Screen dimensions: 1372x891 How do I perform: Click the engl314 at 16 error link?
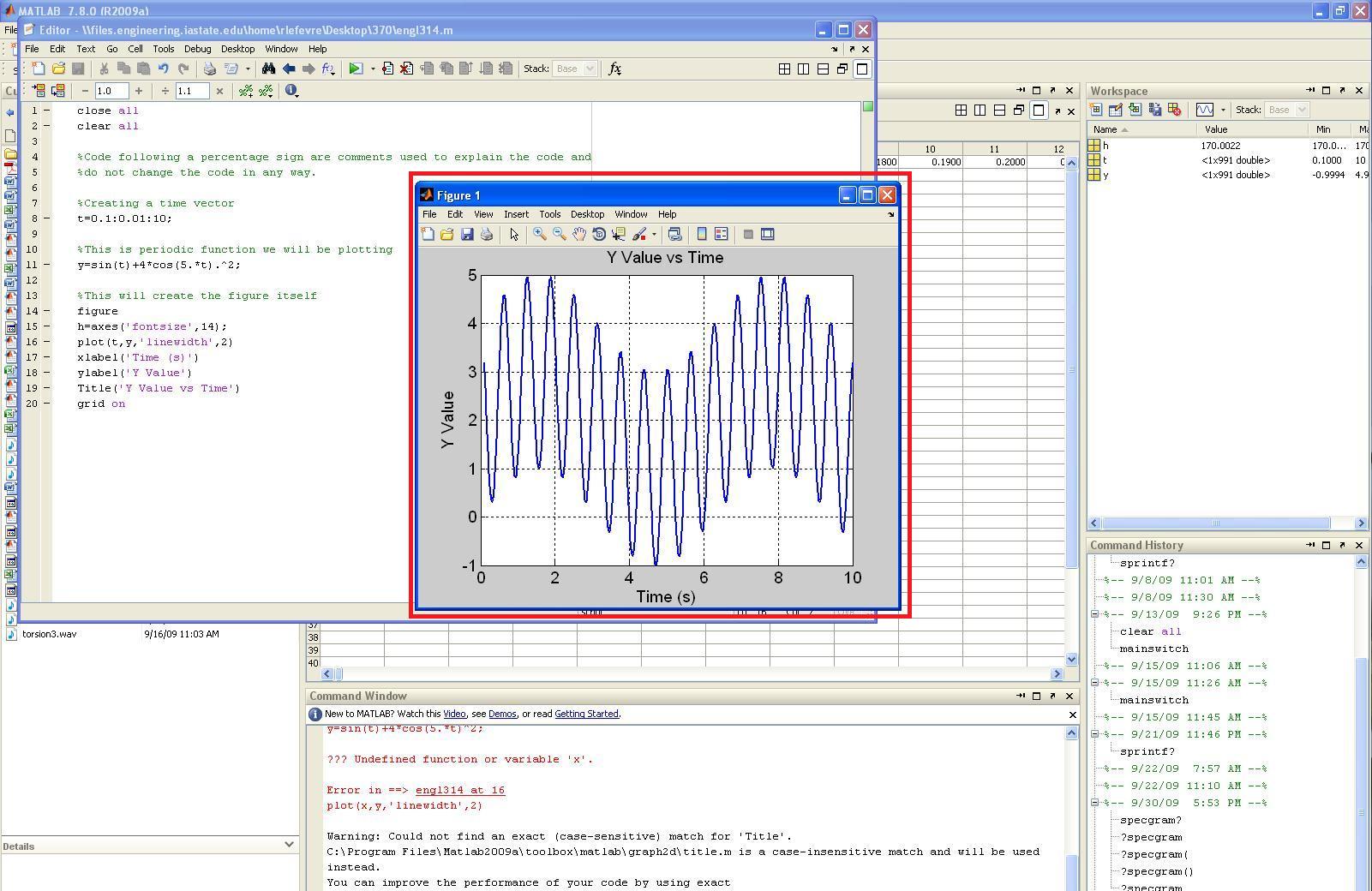click(x=459, y=790)
